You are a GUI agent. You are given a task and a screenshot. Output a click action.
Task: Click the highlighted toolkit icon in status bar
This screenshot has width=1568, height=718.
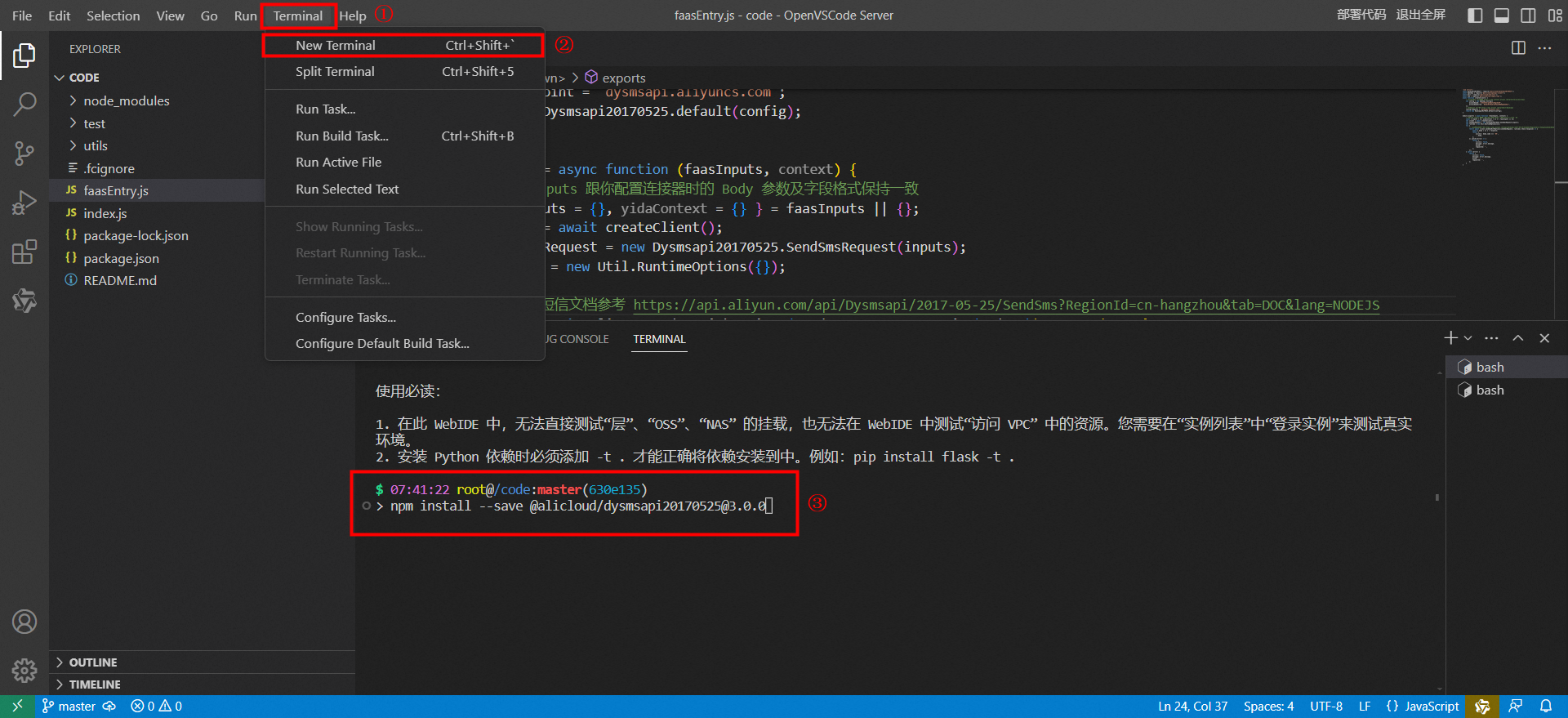point(1482,707)
